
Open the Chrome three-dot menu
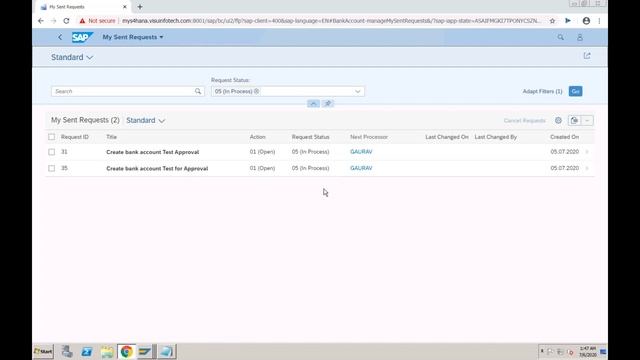599,21
